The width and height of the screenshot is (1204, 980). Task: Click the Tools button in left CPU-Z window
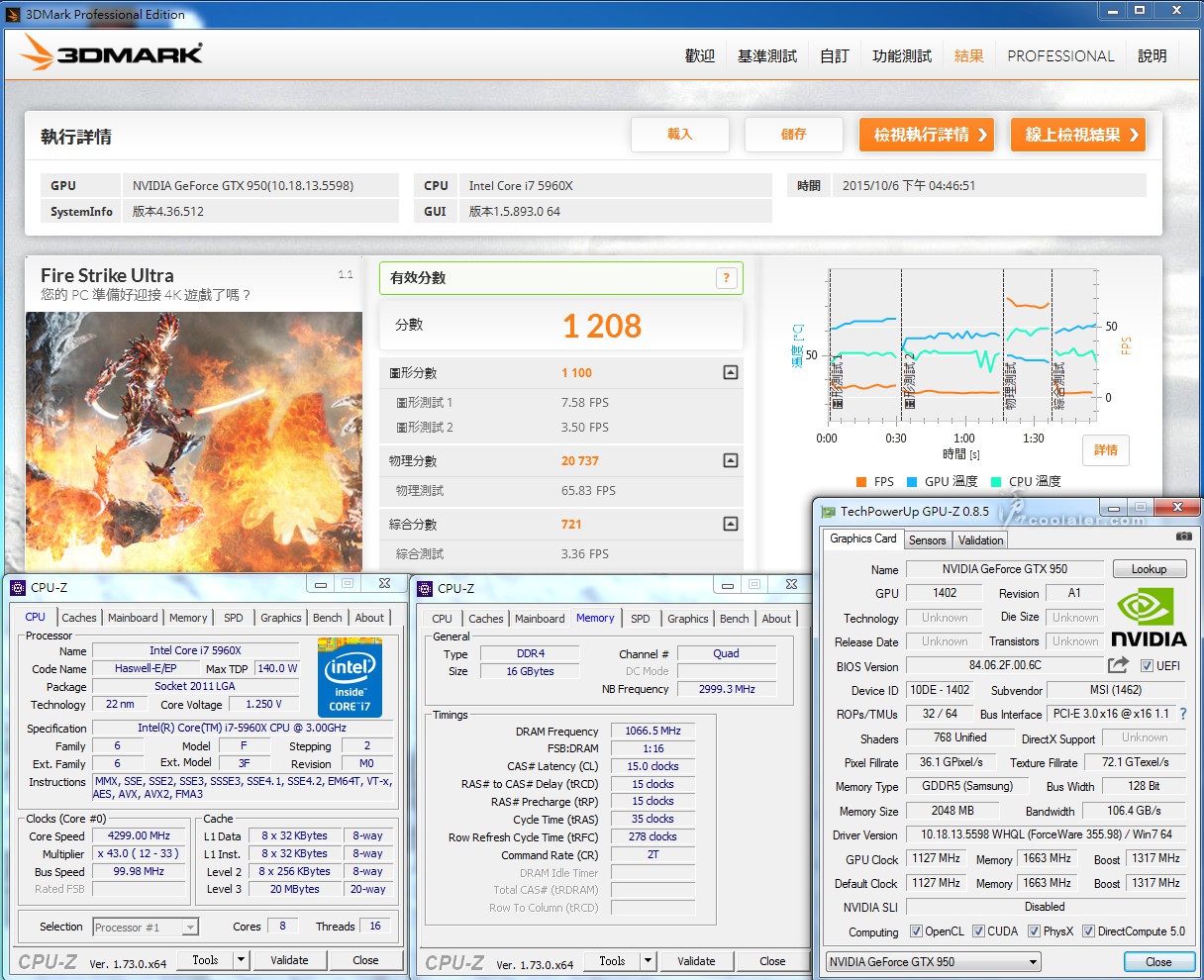click(205, 960)
